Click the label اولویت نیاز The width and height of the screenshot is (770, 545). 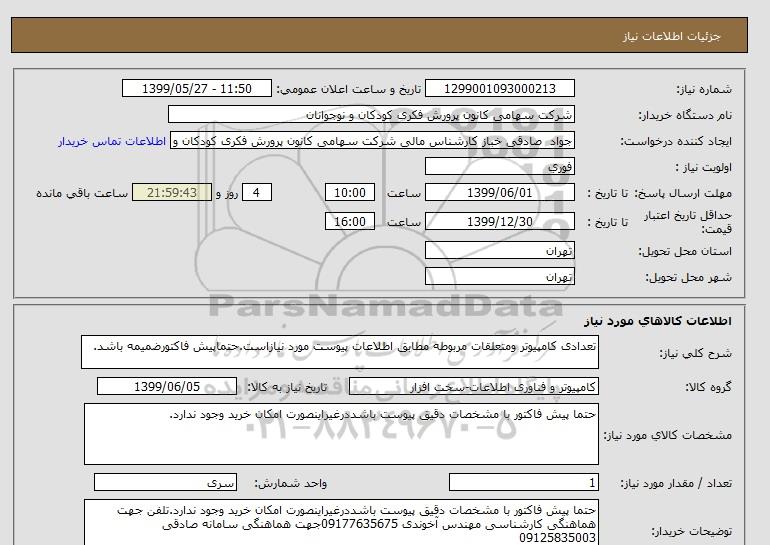(x=704, y=167)
